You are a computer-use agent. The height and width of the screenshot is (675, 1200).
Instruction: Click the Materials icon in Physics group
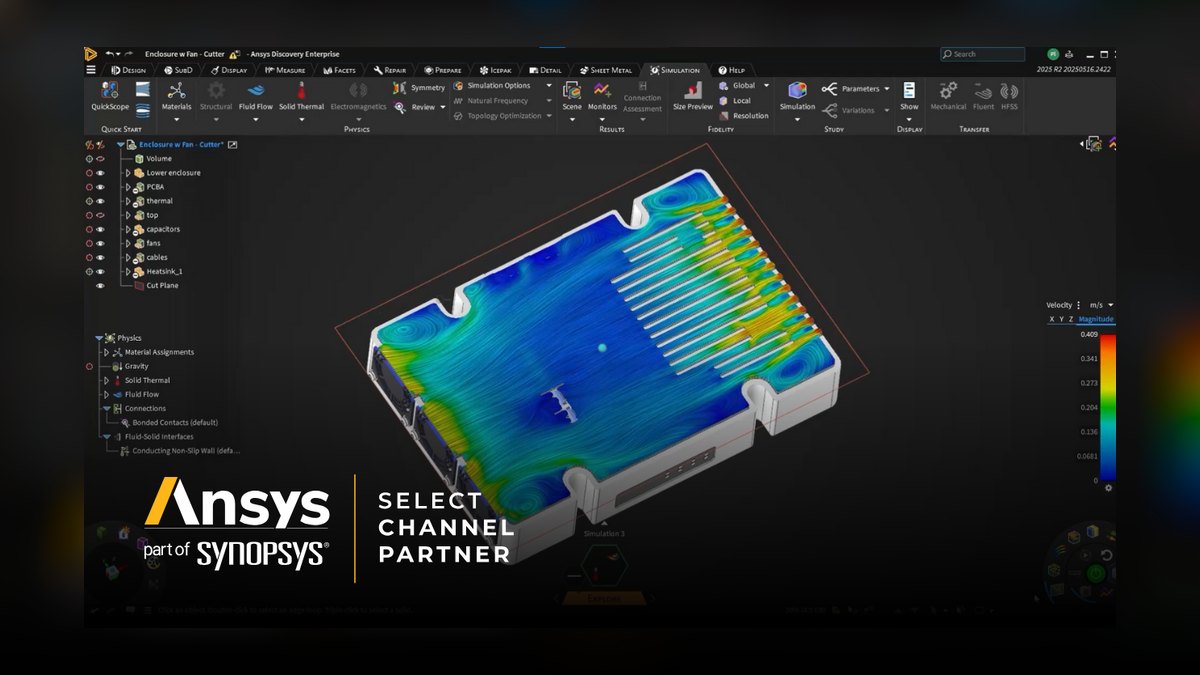177,91
